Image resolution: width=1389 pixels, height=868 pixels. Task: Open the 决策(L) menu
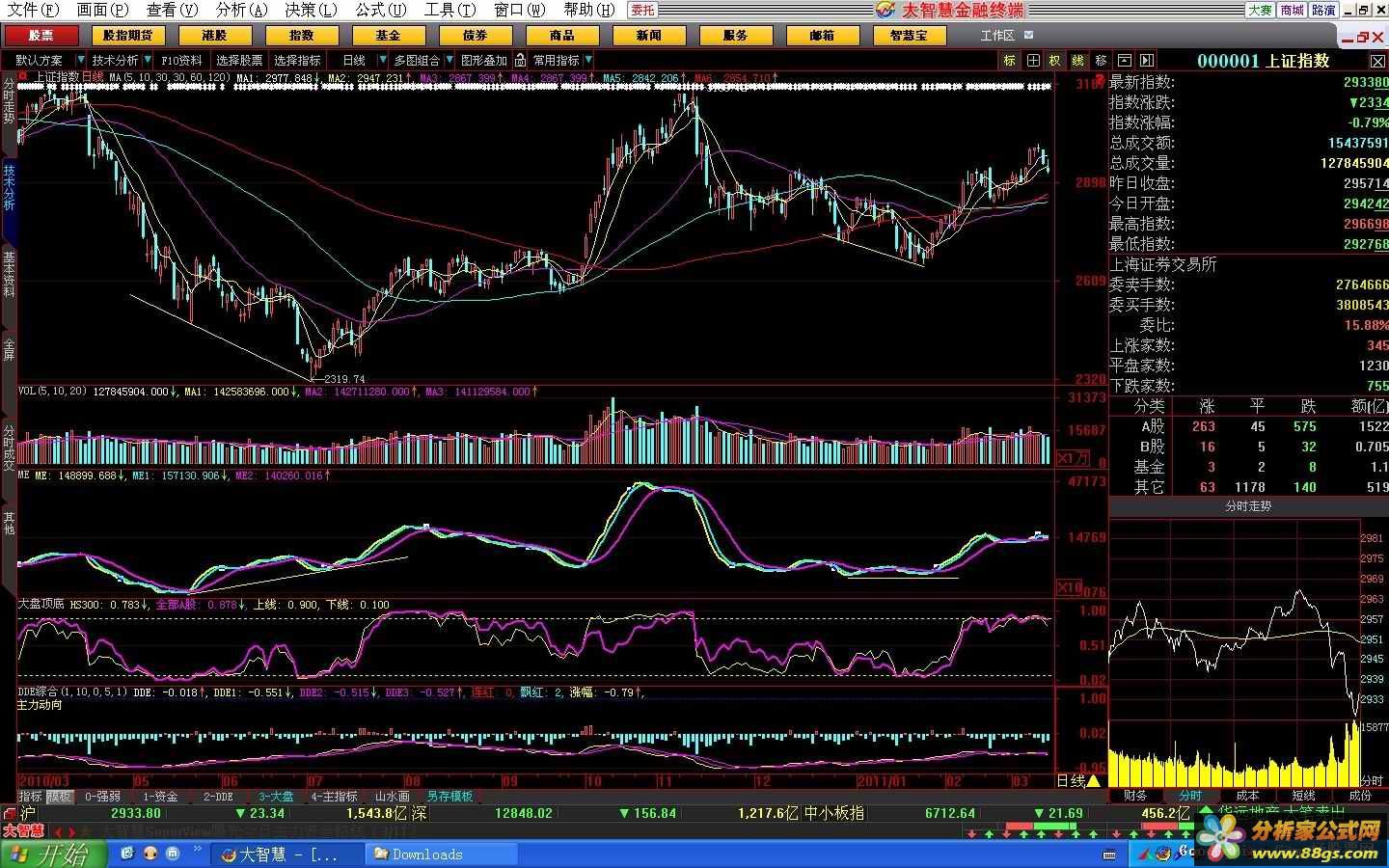(x=311, y=10)
